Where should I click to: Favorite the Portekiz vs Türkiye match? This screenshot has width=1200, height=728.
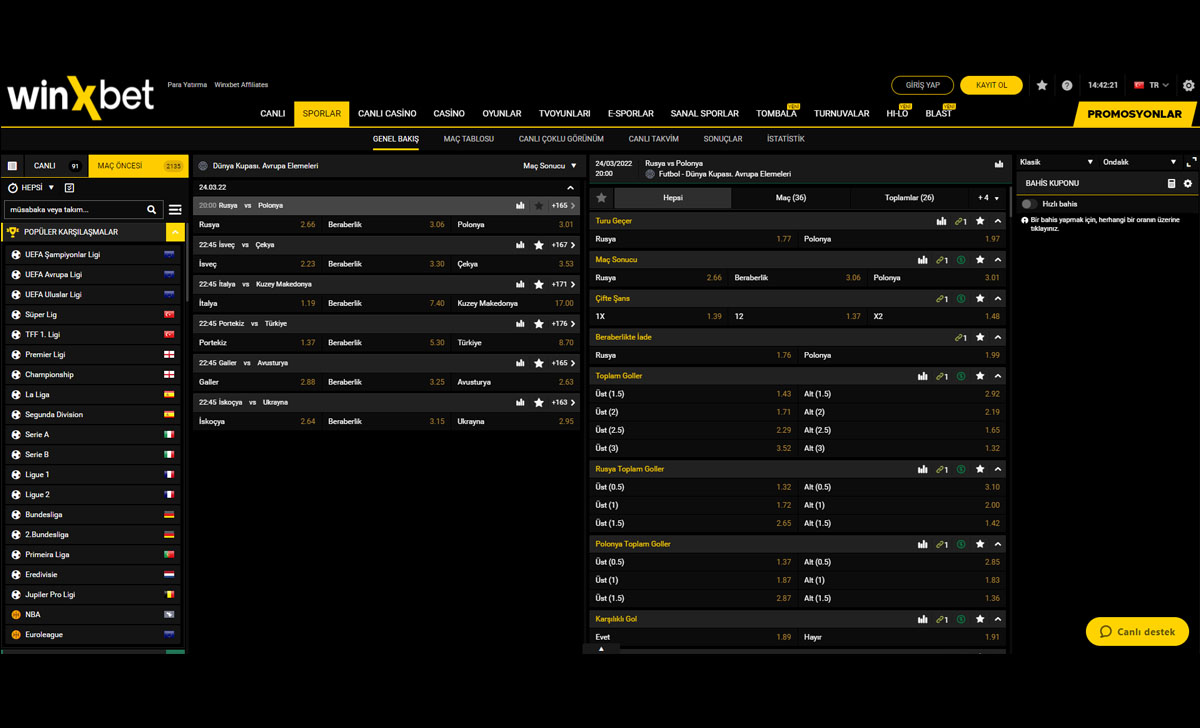point(539,324)
